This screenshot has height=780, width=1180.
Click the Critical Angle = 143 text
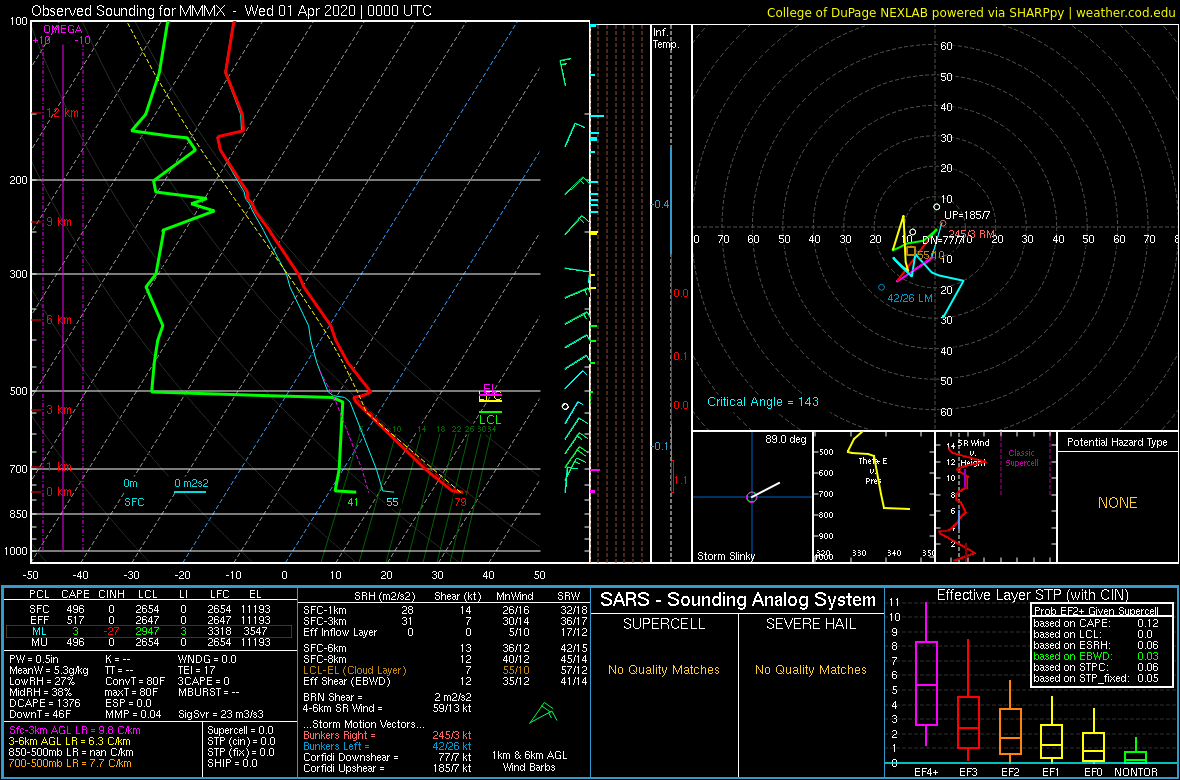click(x=762, y=401)
